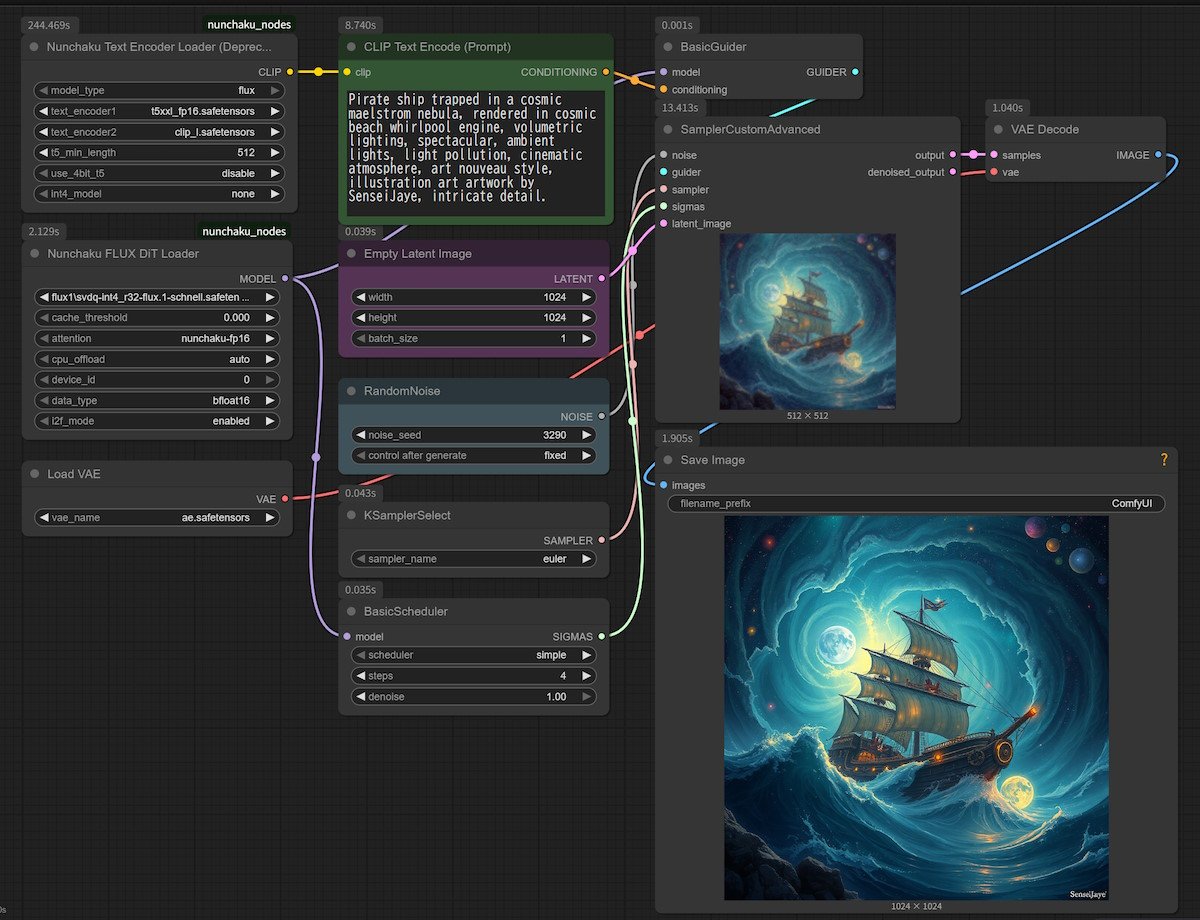Collapse the Nunchaku FLUX DiT Loader node dot
Screen dimensions: 1200x920
(x=34, y=254)
